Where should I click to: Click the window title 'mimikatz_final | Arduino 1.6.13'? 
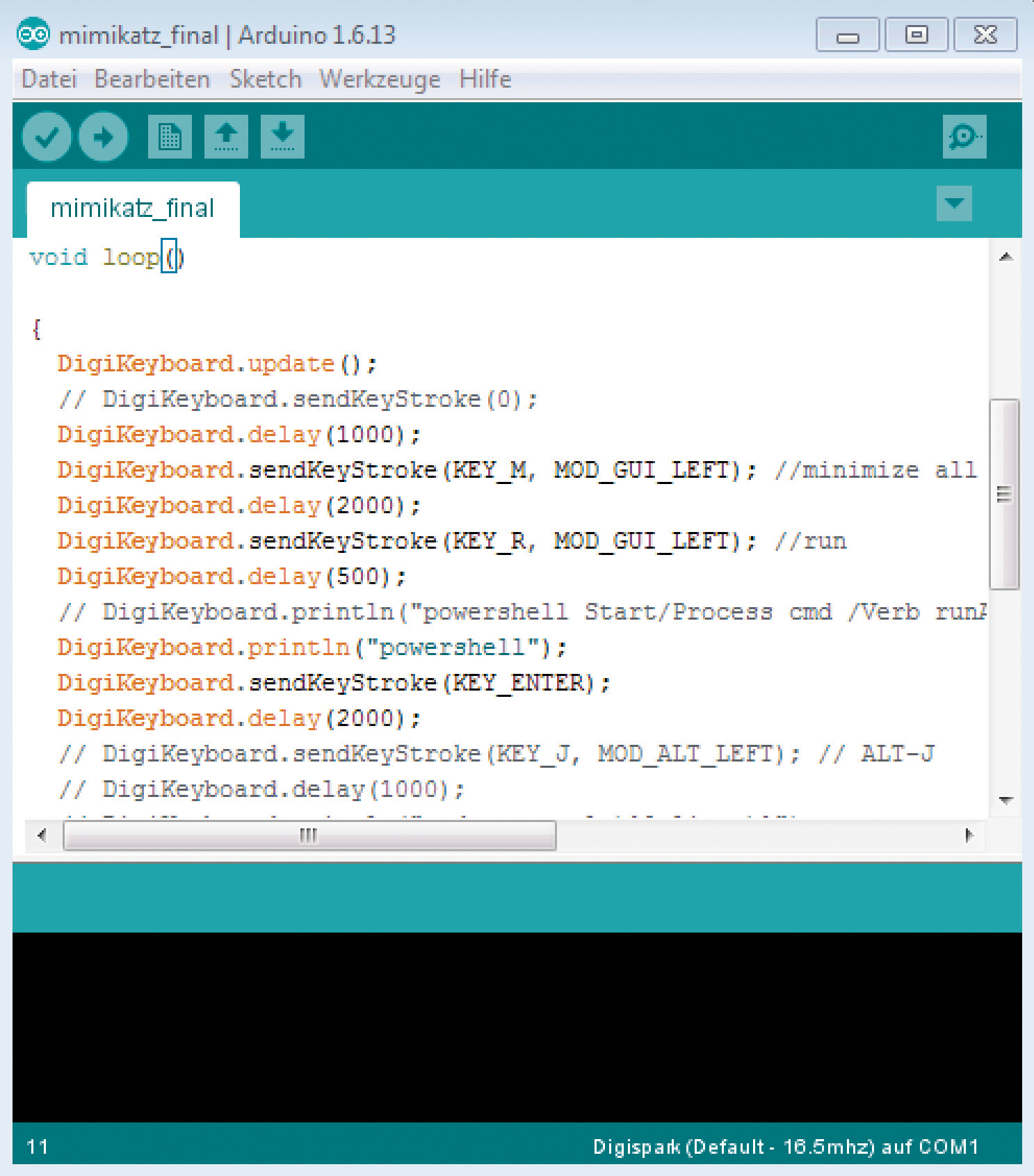pyautogui.click(x=227, y=35)
